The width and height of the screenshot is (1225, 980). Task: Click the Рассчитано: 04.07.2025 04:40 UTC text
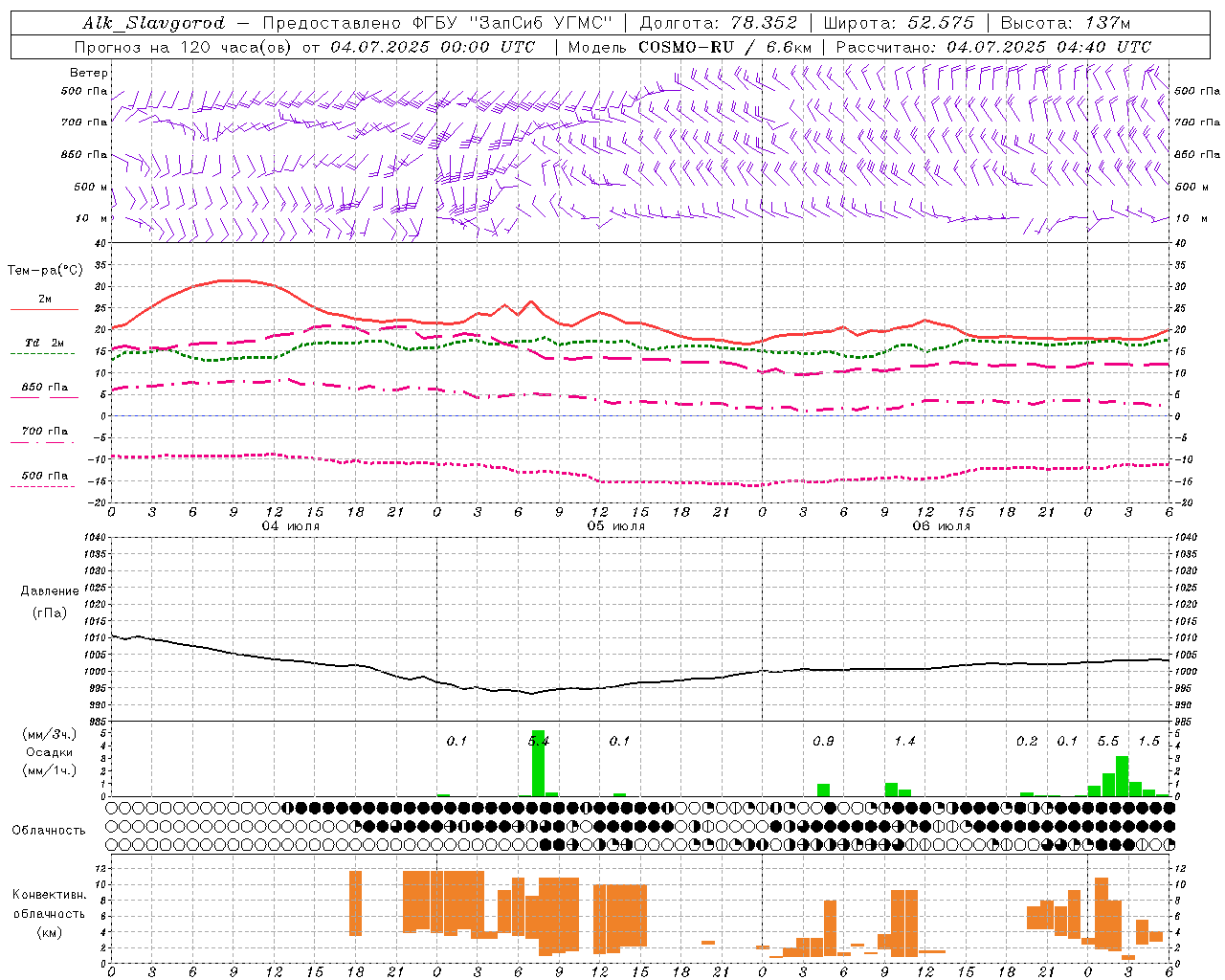993,47
